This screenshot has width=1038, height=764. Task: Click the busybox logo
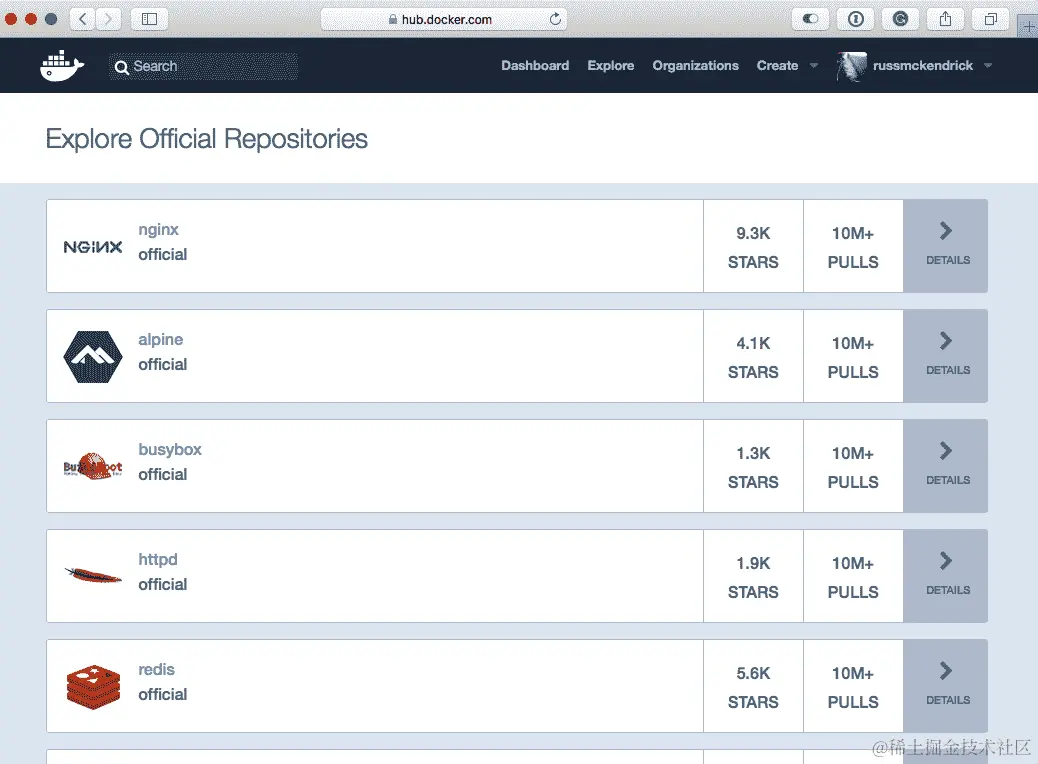click(x=93, y=466)
